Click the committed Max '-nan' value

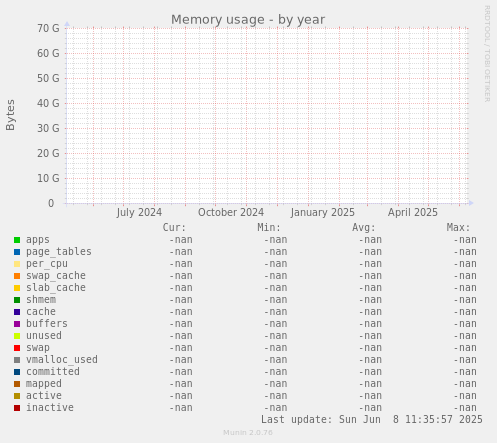[465, 372]
